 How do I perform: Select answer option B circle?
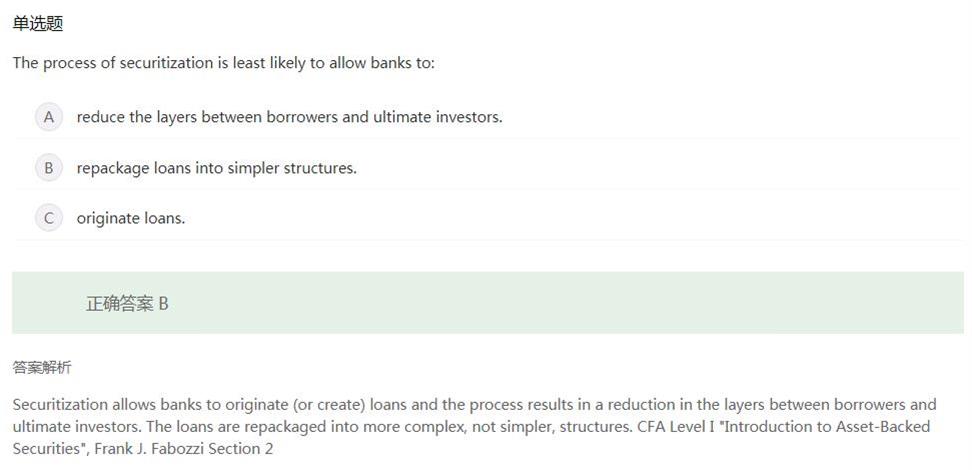(48, 168)
